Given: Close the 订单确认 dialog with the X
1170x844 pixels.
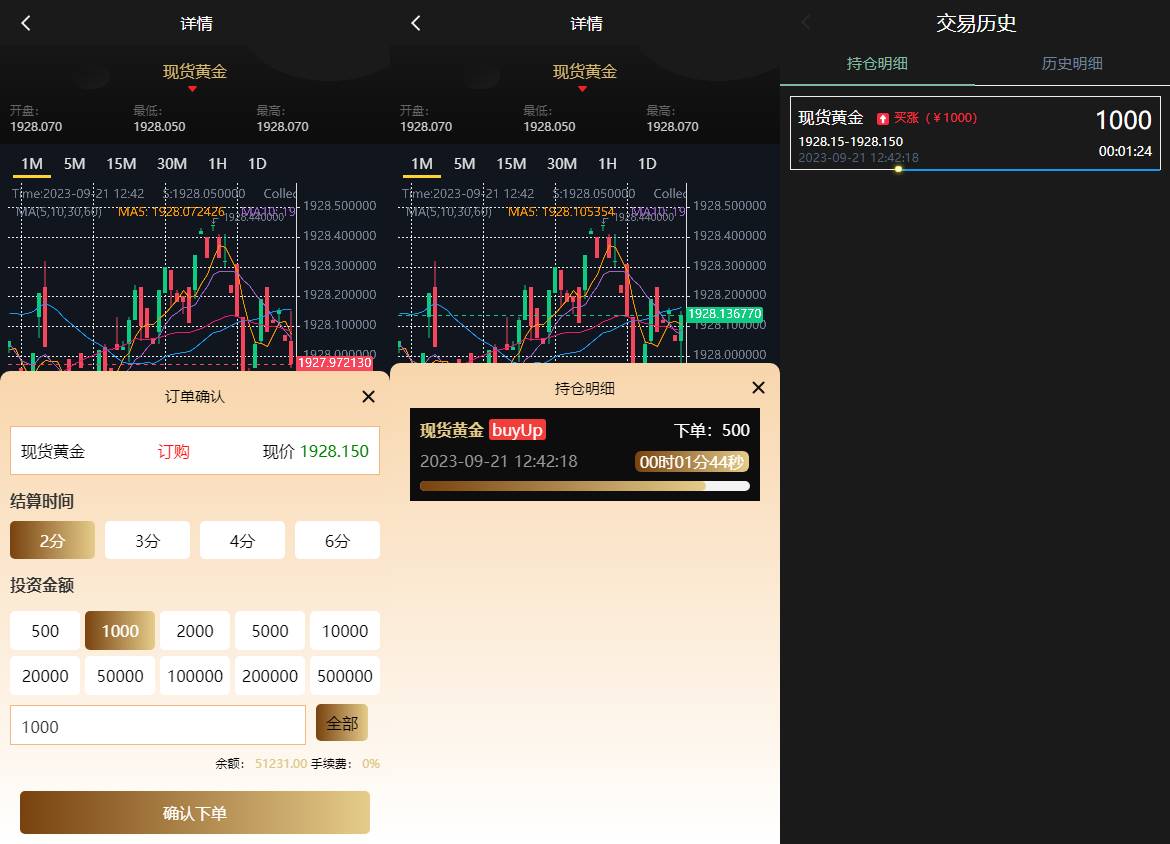Looking at the screenshot, I should coord(368,396).
